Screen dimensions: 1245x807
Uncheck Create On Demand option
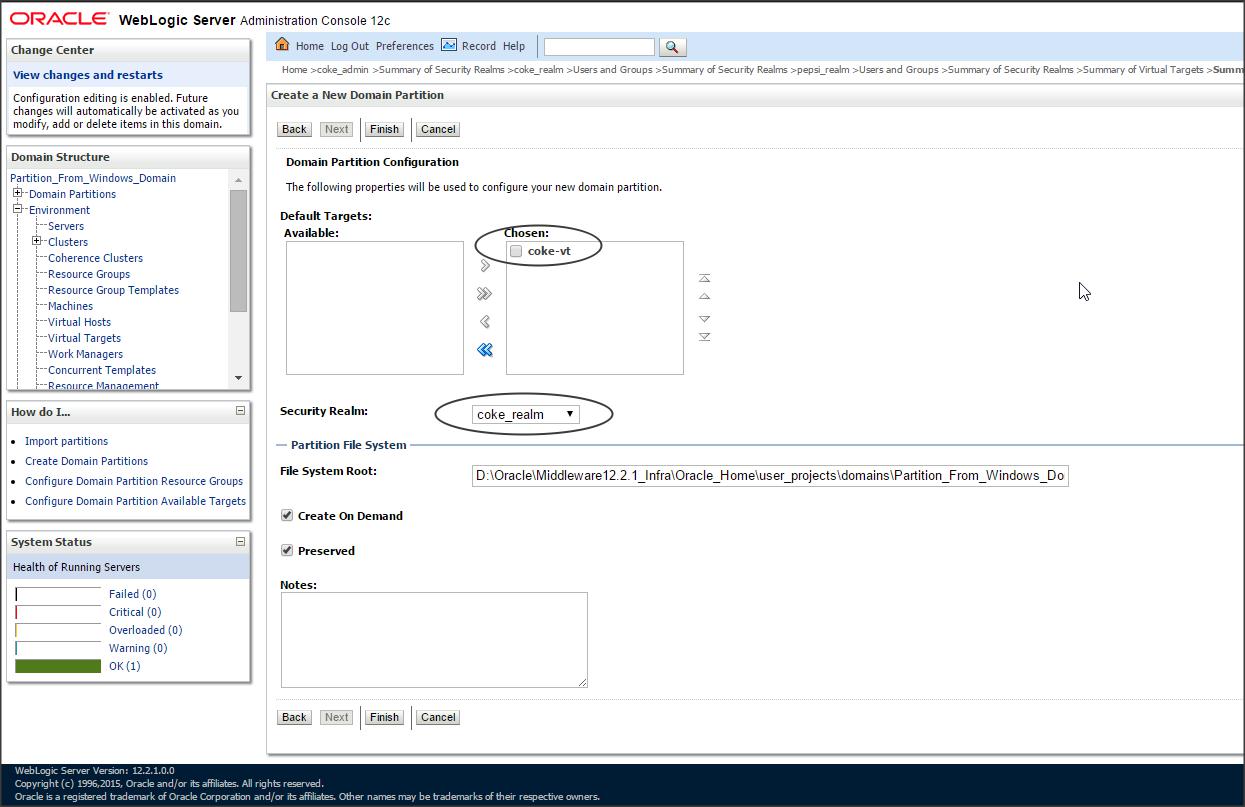(x=287, y=516)
